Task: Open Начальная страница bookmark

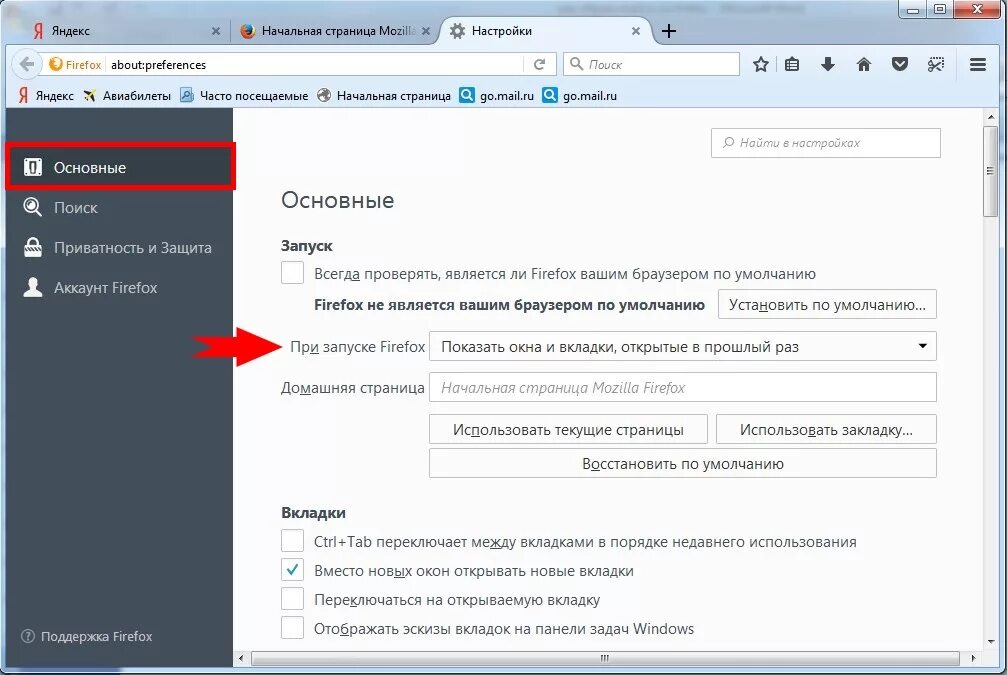Action: [384, 96]
